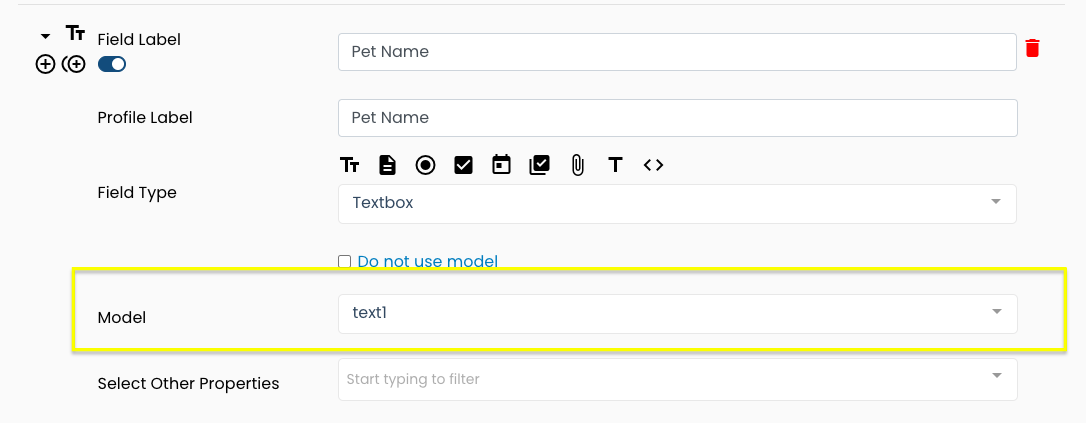
Task: Choose the document text area icon
Action: pos(387,165)
